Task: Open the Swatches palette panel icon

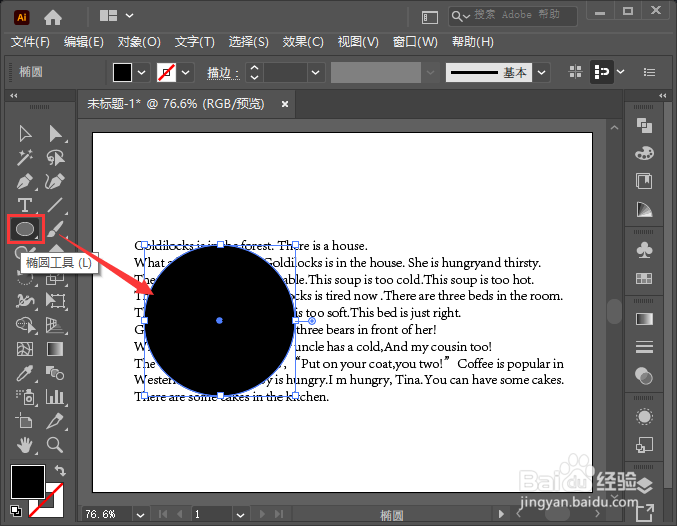Action: tap(644, 153)
